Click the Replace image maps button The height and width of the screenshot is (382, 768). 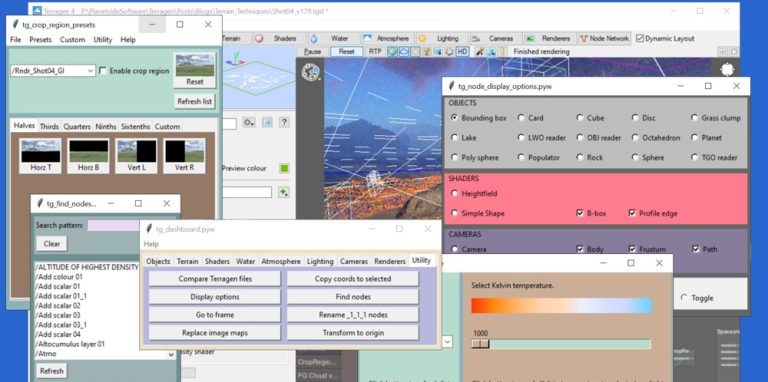[x=215, y=333]
